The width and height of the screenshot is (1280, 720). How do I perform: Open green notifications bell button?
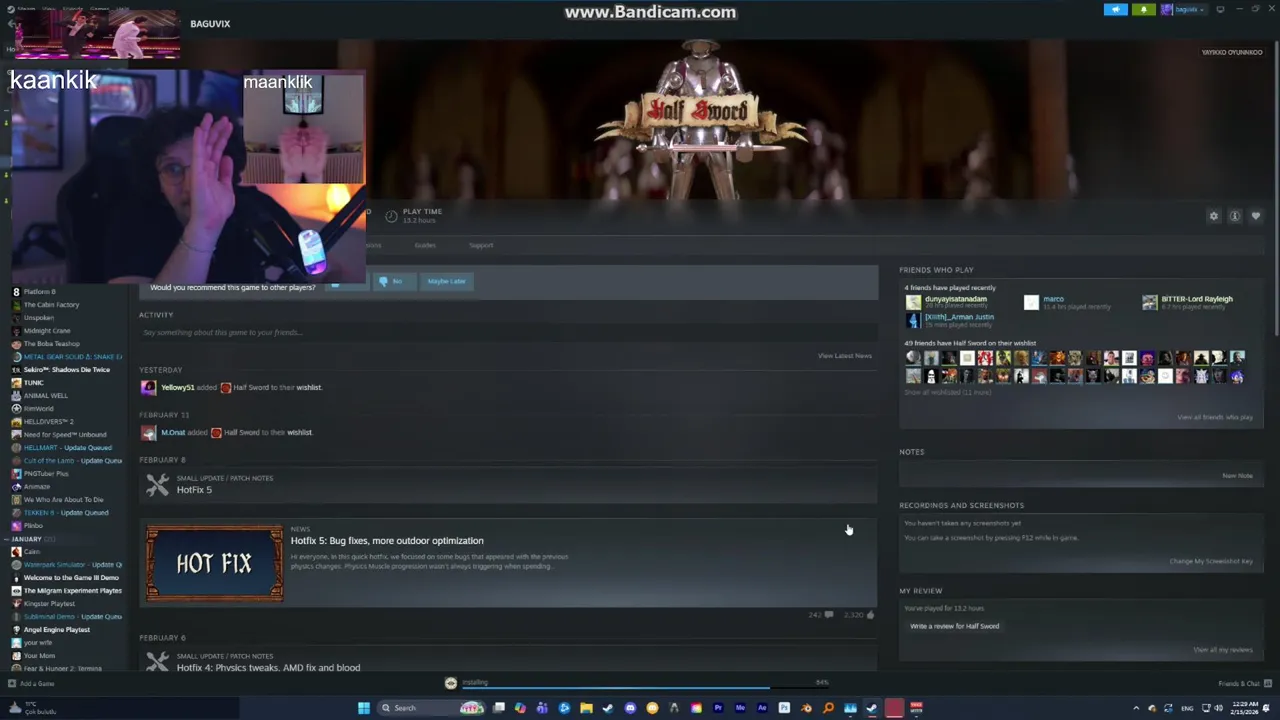click(x=1144, y=9)
